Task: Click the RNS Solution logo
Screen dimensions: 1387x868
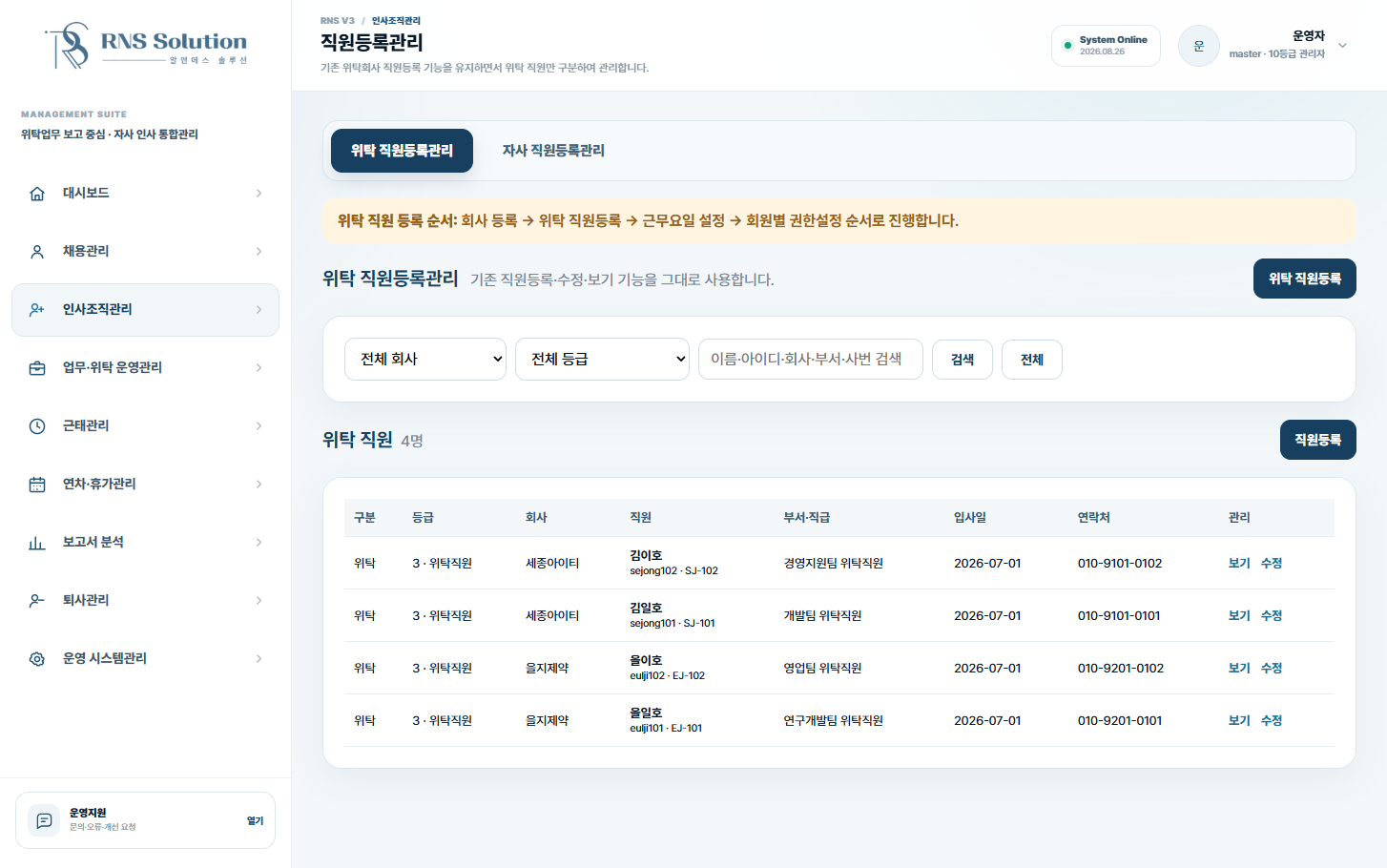Action: pos(146,45)
